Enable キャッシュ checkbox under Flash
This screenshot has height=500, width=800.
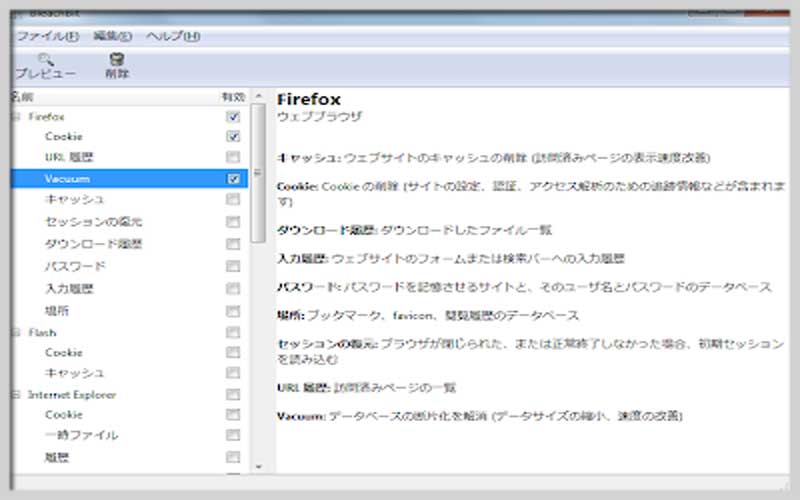click(x=233, y=373)
